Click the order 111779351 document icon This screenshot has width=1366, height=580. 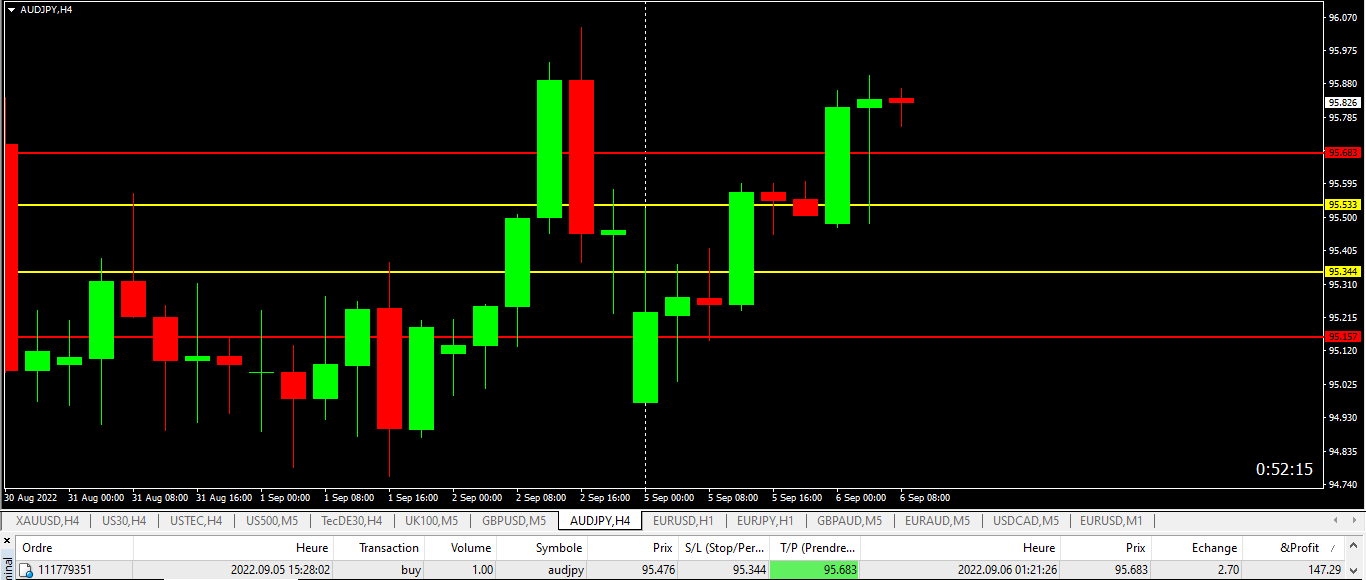click(x=26, y=570)
